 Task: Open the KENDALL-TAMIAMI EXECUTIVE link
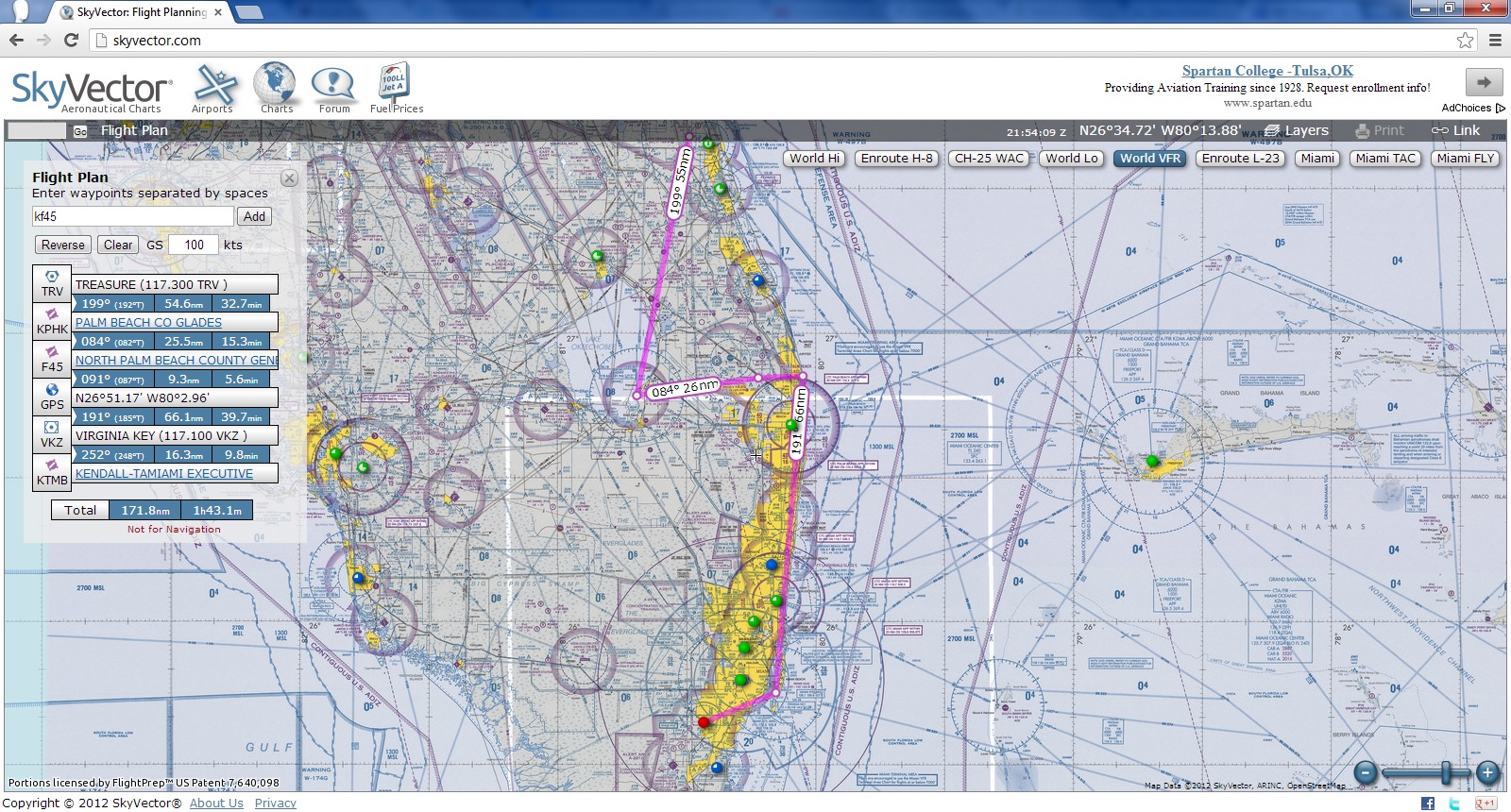164,473
